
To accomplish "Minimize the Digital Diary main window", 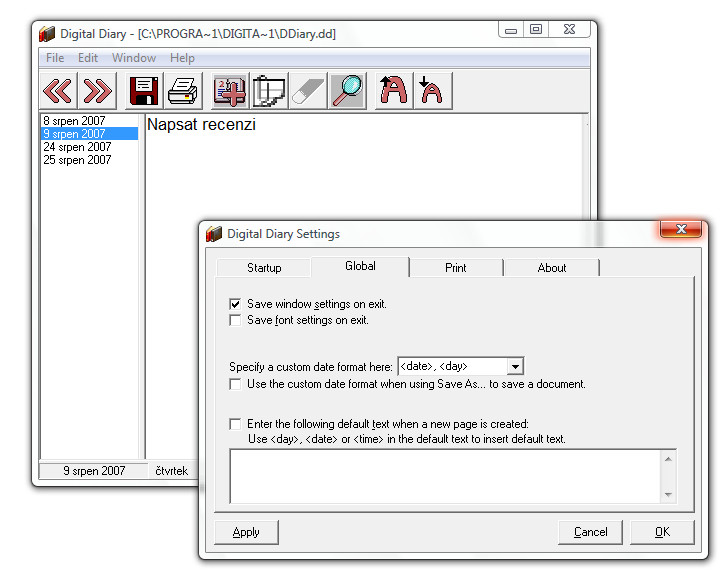I will (x=511, y=30).
